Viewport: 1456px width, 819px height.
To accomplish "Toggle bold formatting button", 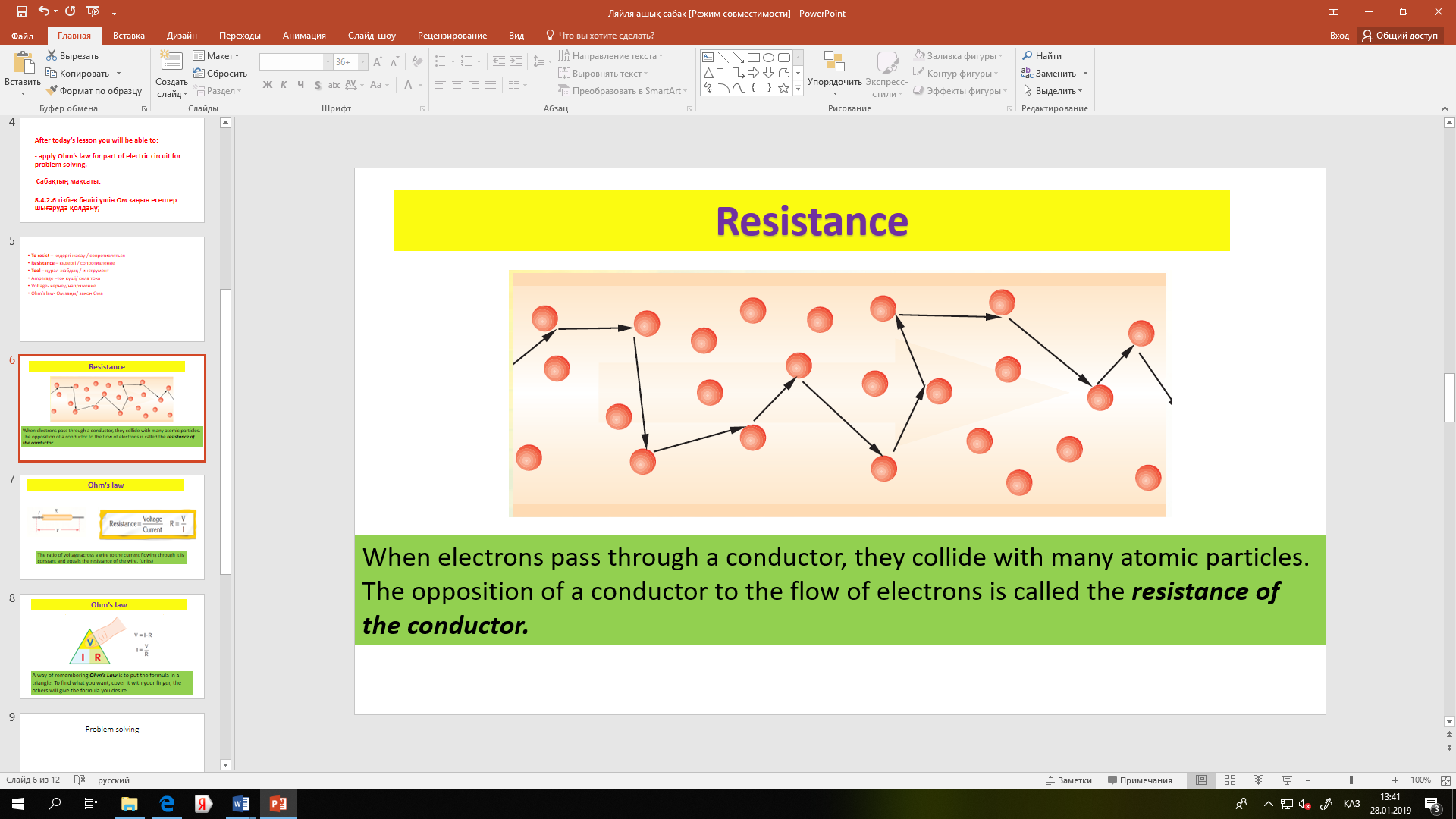I will click(x=267, y=85).
